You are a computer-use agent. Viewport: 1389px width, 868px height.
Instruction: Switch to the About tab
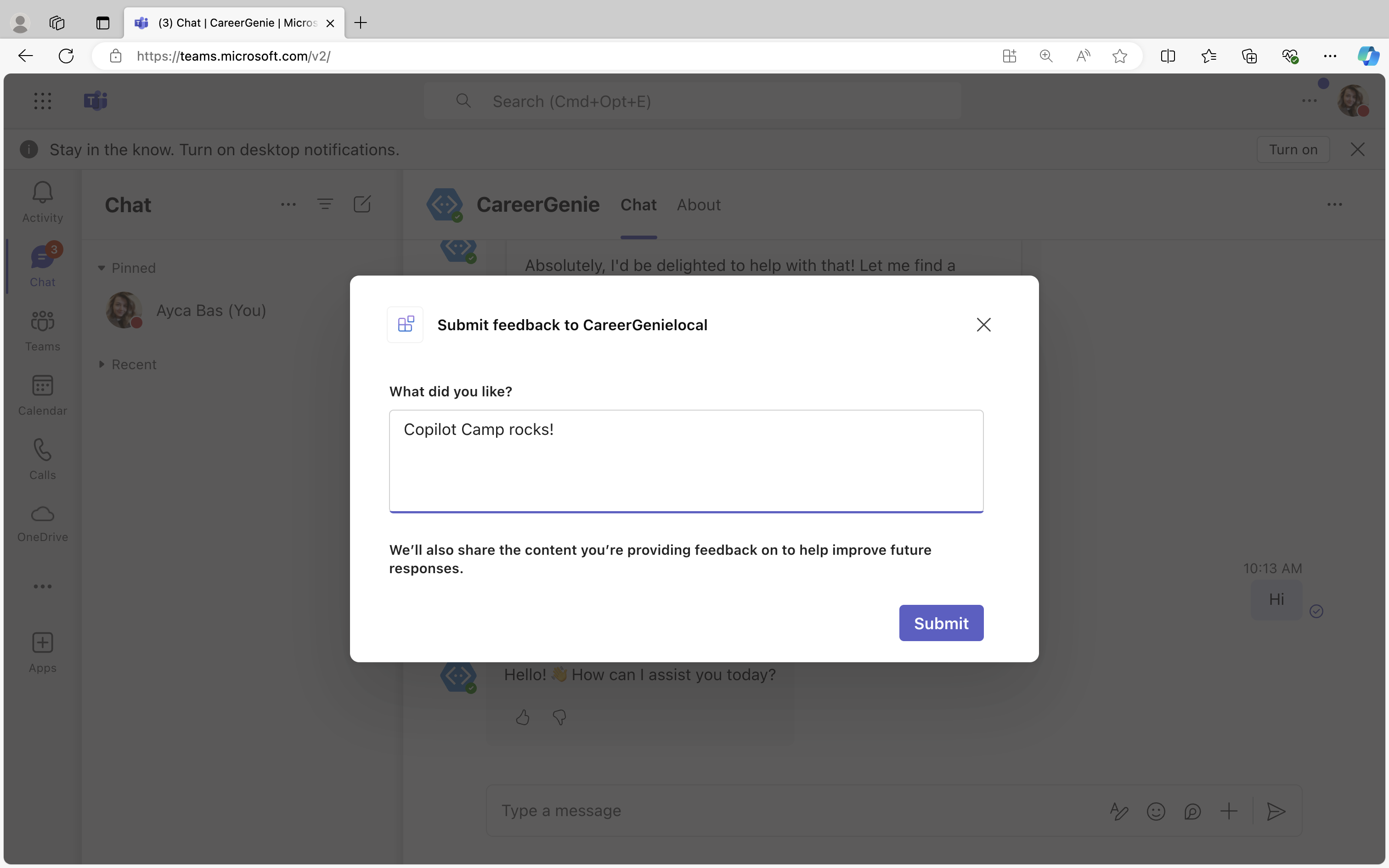699,205
